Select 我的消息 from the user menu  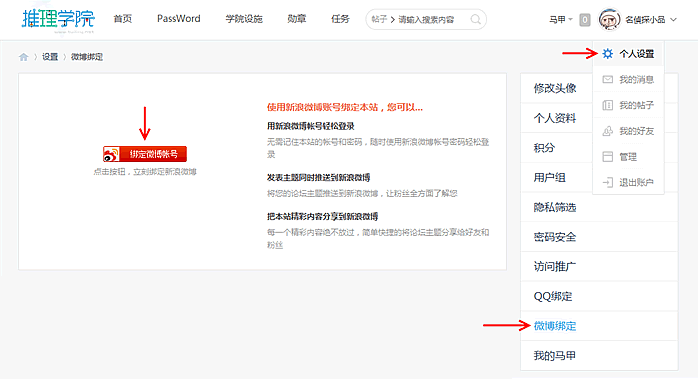click(628, 80)
